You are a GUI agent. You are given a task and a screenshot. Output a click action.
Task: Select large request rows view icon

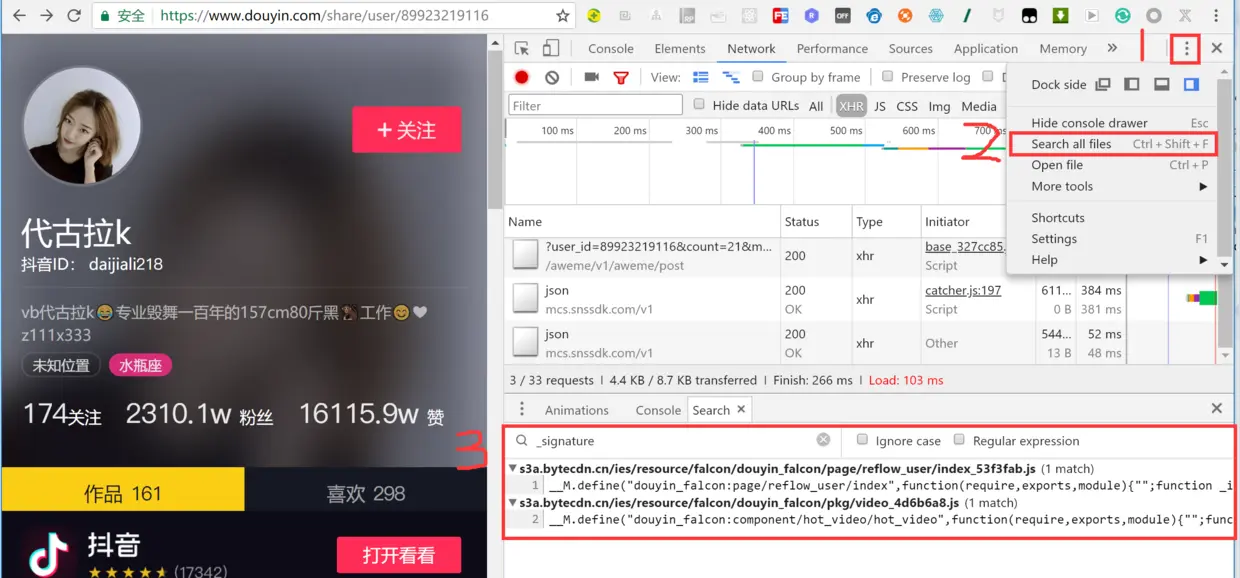(x=701, y=77)
